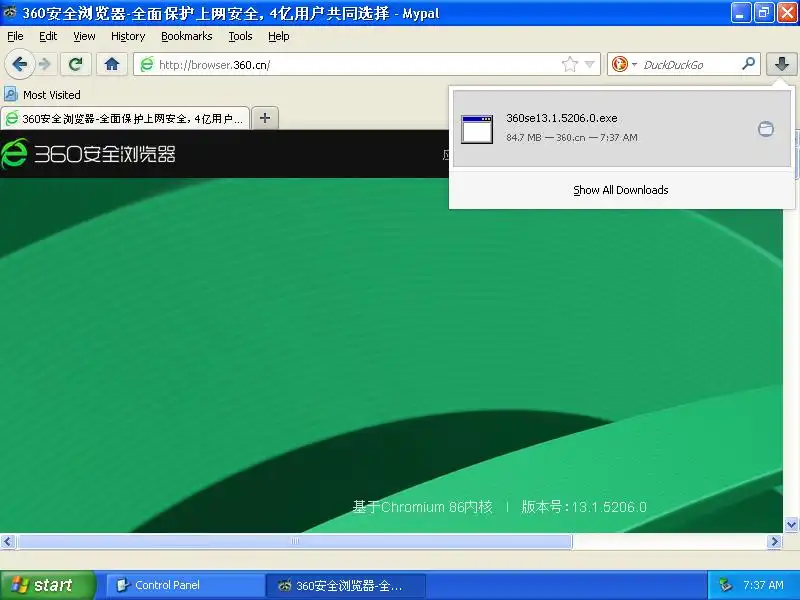The width and height of the screenshot is (800, 600).
Task: Open the DuckDuckGo search engine selector
Action: [623, 64]
